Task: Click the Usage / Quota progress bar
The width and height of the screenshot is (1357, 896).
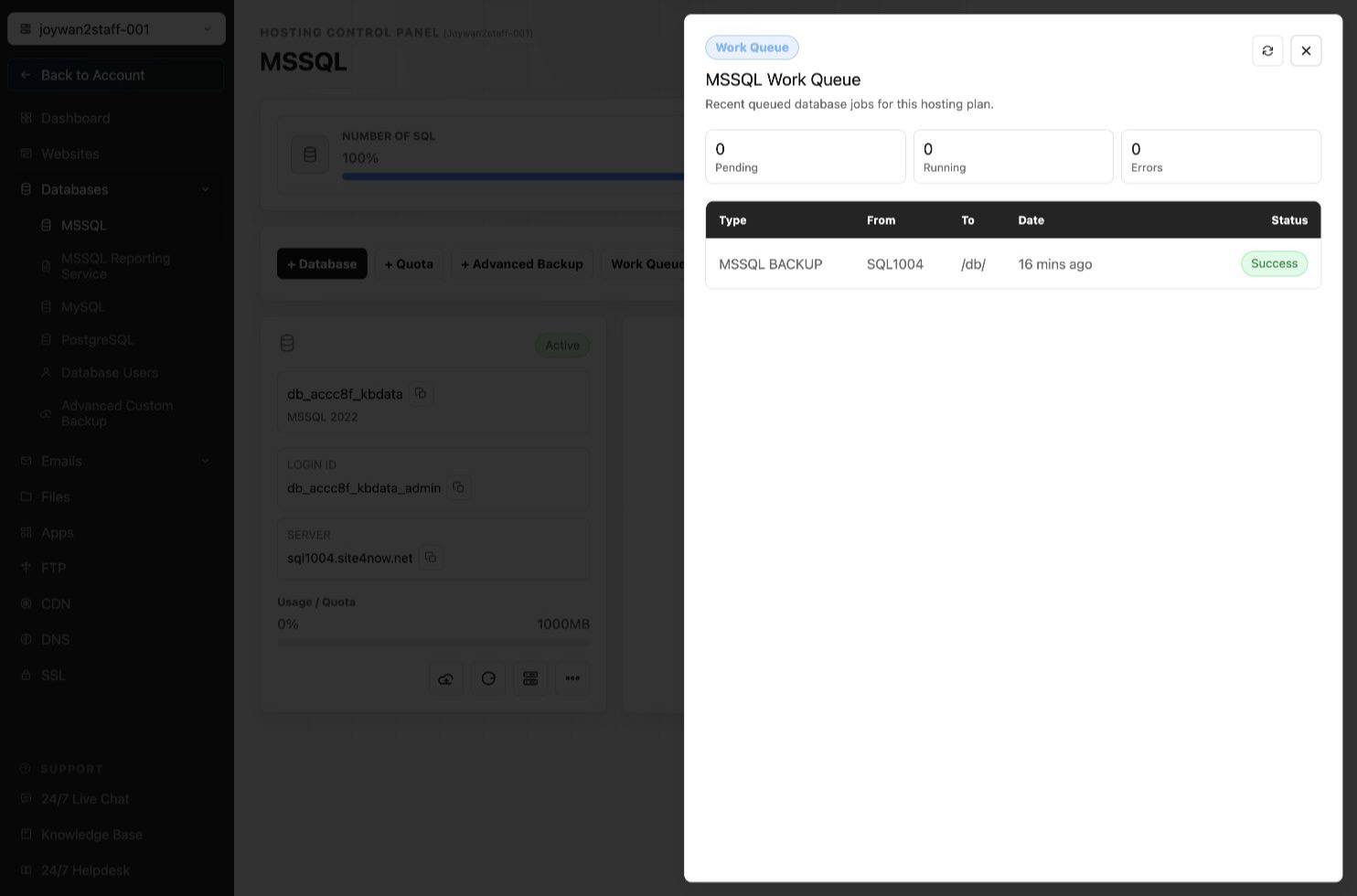Action: [x=433, y=642]
